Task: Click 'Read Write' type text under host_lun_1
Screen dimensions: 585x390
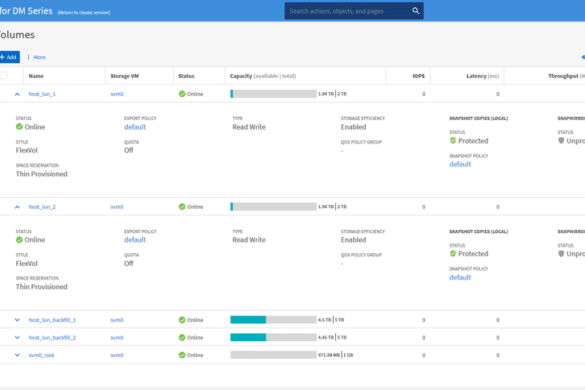Action: tap(249, 127)
